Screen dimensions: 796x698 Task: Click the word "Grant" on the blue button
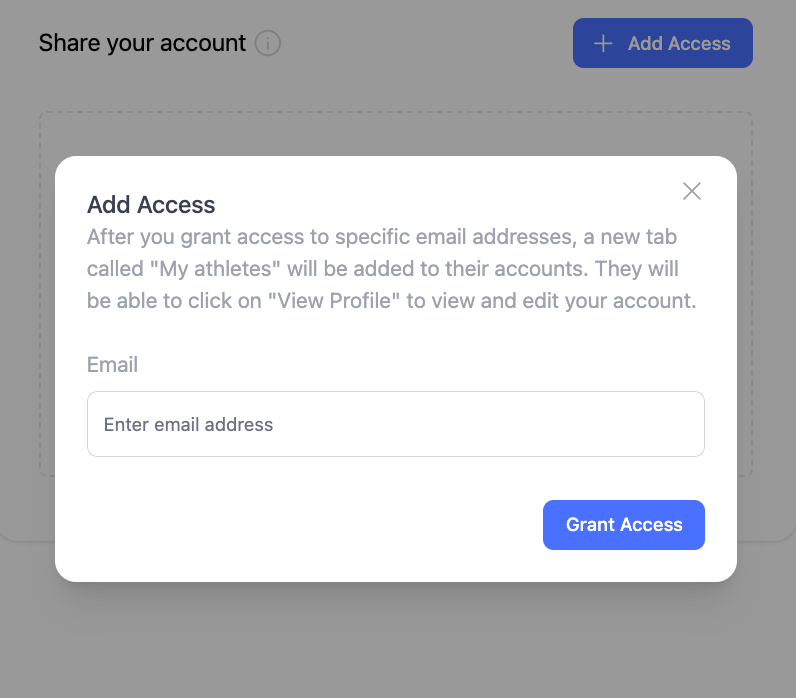tap(590, 525)
